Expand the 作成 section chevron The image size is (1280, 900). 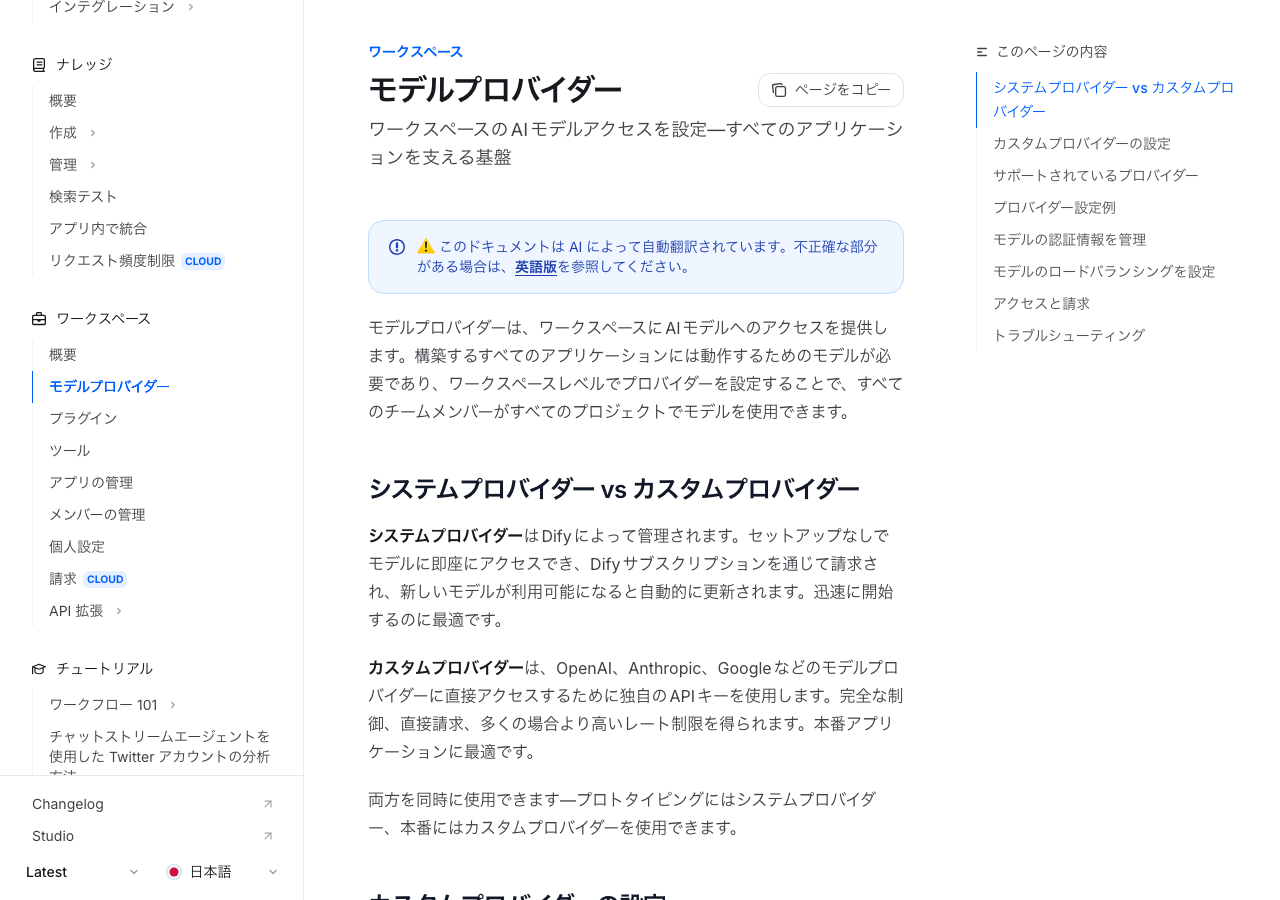93,133
